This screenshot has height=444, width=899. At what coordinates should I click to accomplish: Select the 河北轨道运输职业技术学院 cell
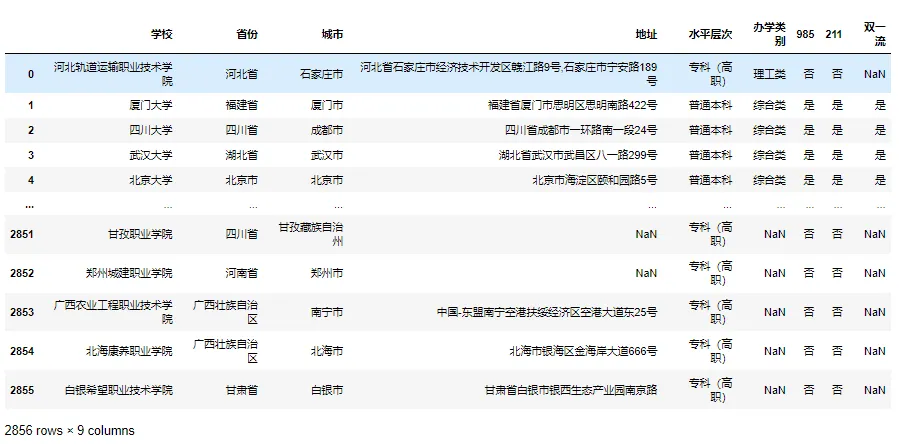click(x=114, y=74)
